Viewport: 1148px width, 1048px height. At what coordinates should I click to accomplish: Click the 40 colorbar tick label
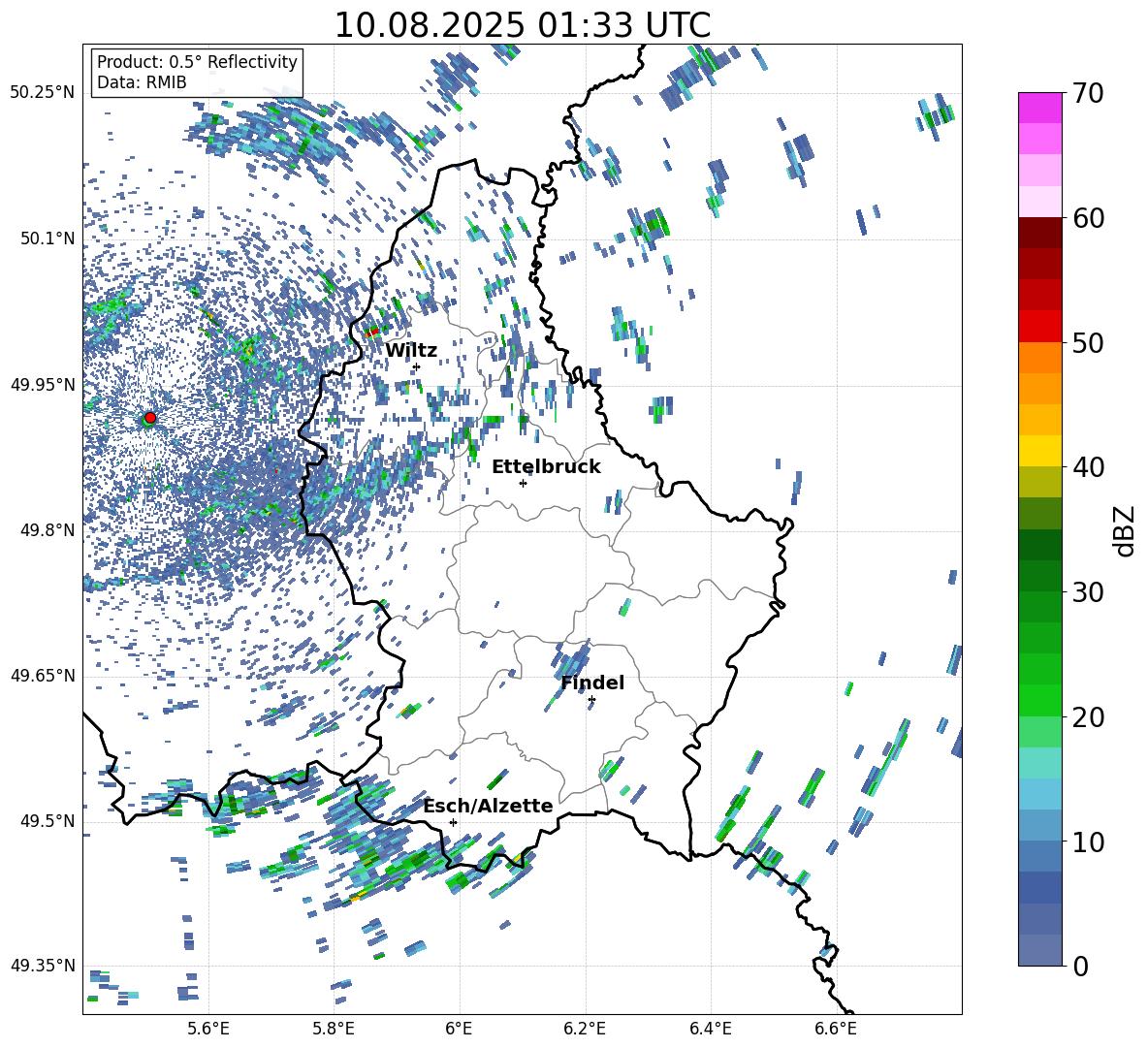[1088, 467]
